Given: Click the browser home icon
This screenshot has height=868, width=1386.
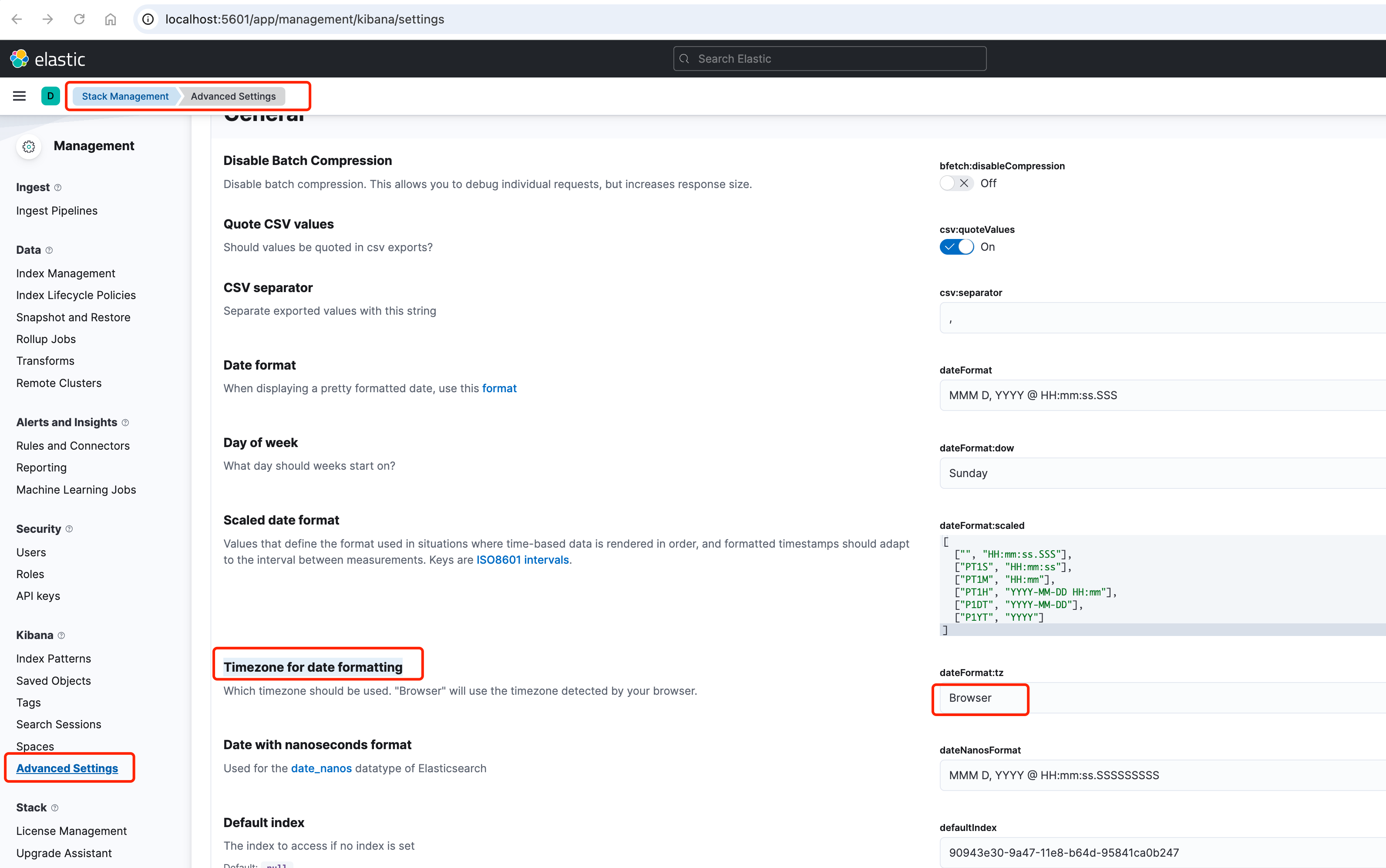Looking at the screenshot, I should click(x=110, y=19).
